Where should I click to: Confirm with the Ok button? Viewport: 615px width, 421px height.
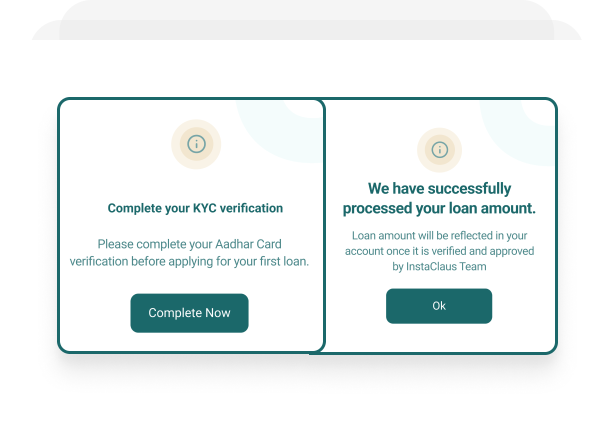439,306
